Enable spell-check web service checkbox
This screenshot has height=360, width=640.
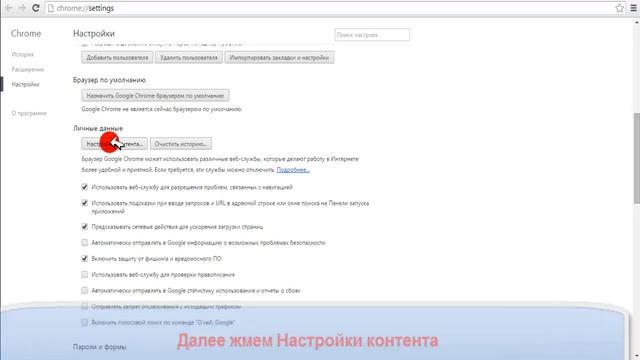[x=84, y=274]
